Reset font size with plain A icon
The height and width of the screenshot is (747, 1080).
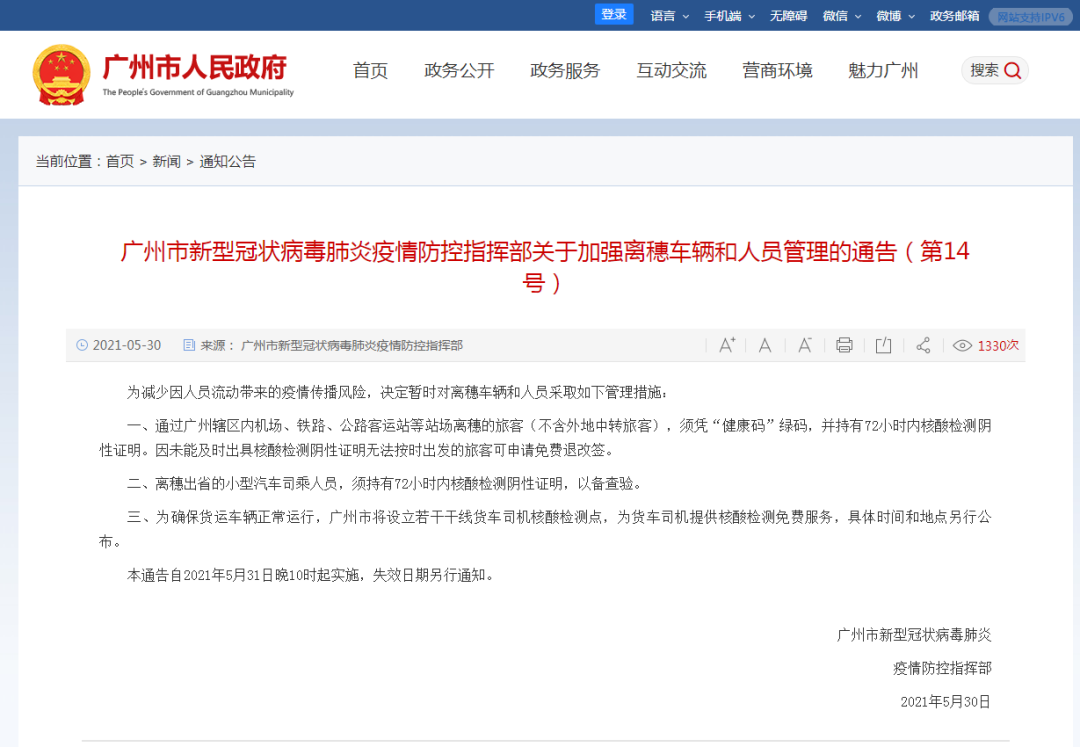765,345
